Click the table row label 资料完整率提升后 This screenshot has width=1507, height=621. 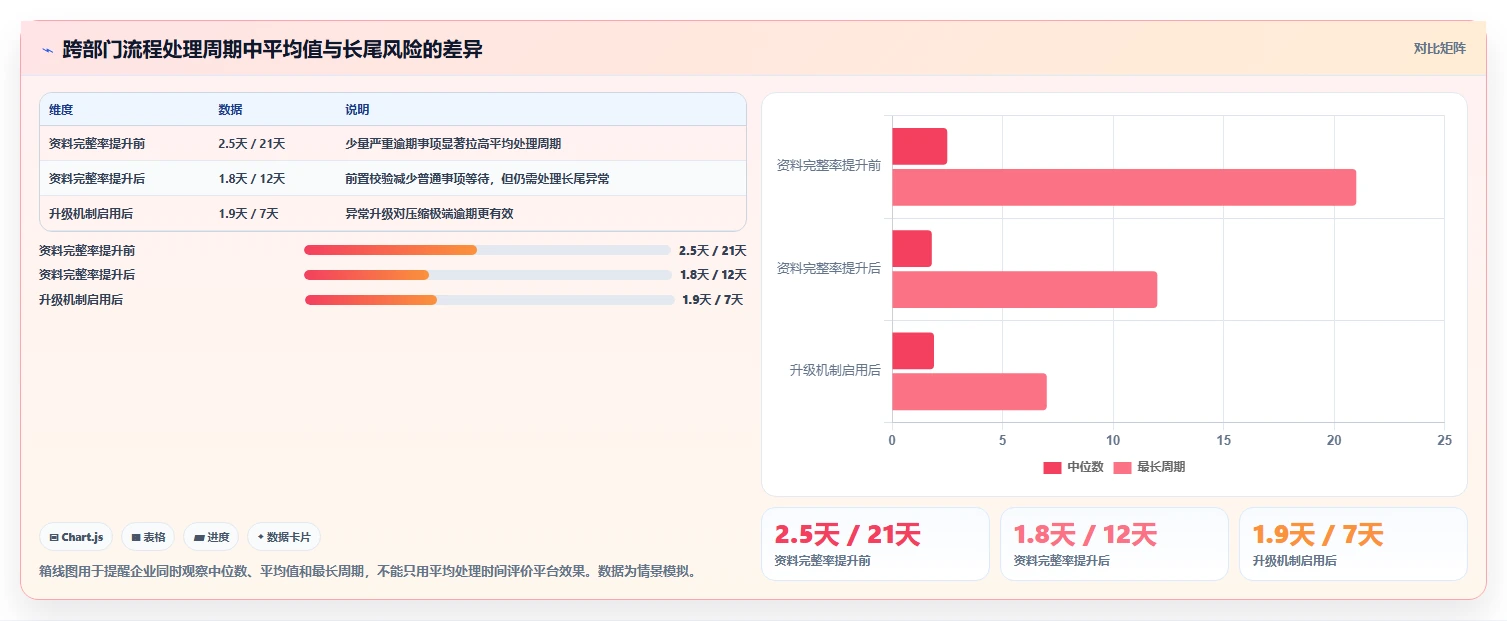click(x=97, y=179)
